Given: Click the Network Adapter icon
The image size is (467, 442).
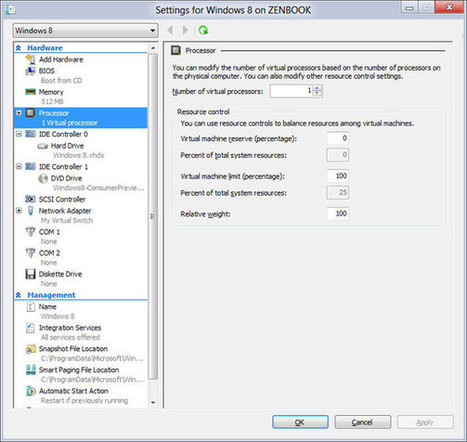Looking at the screenshot, I should [30, 211].
